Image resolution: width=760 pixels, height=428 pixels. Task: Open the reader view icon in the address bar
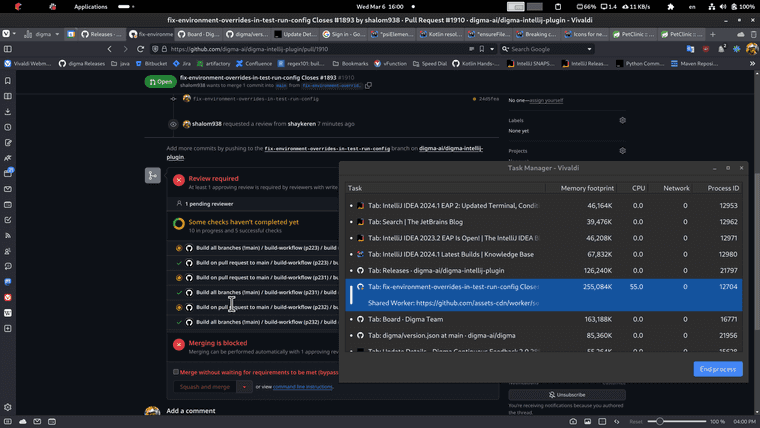472,49
